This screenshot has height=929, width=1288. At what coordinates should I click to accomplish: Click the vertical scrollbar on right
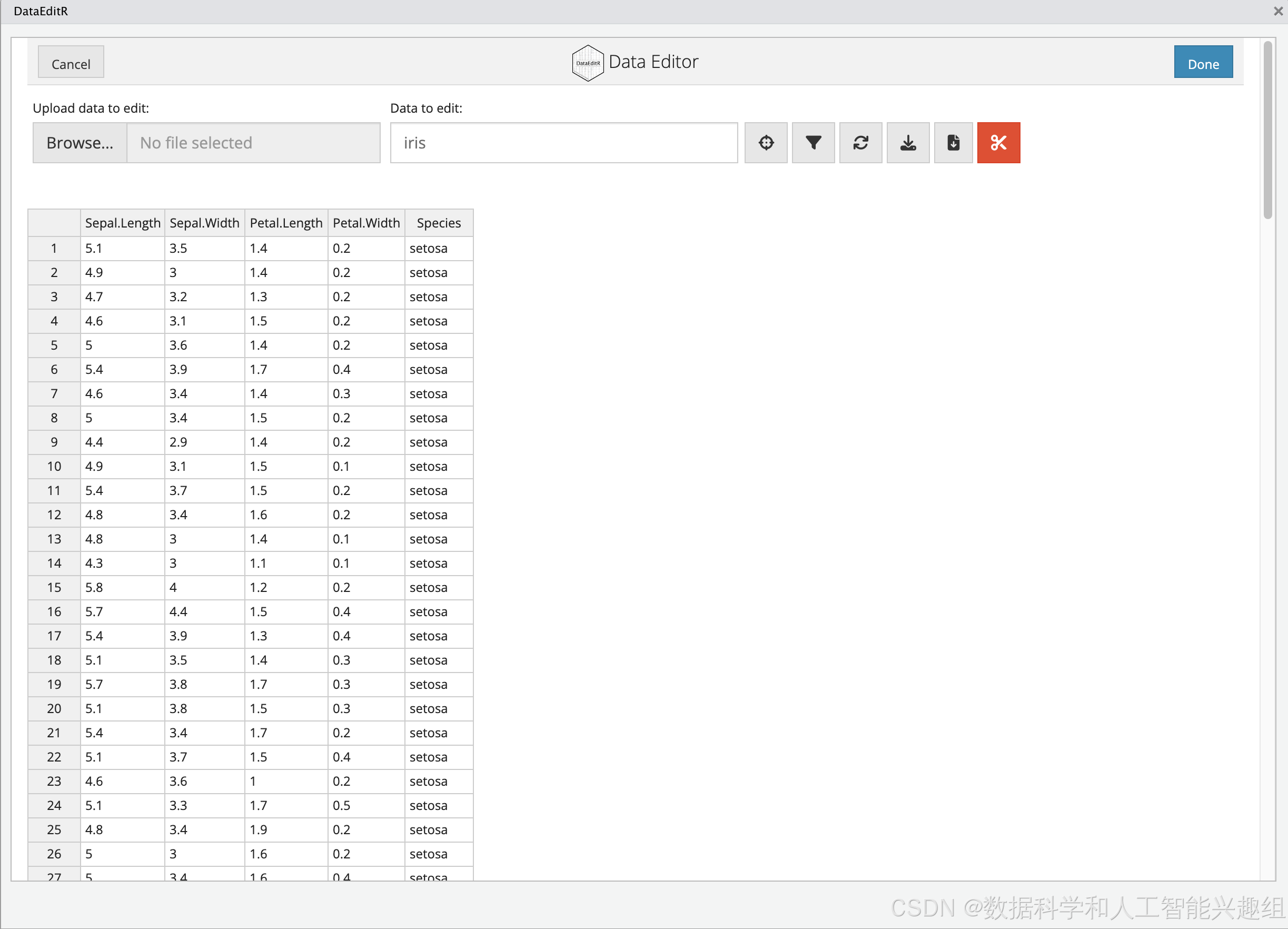tap(1267, 131)
